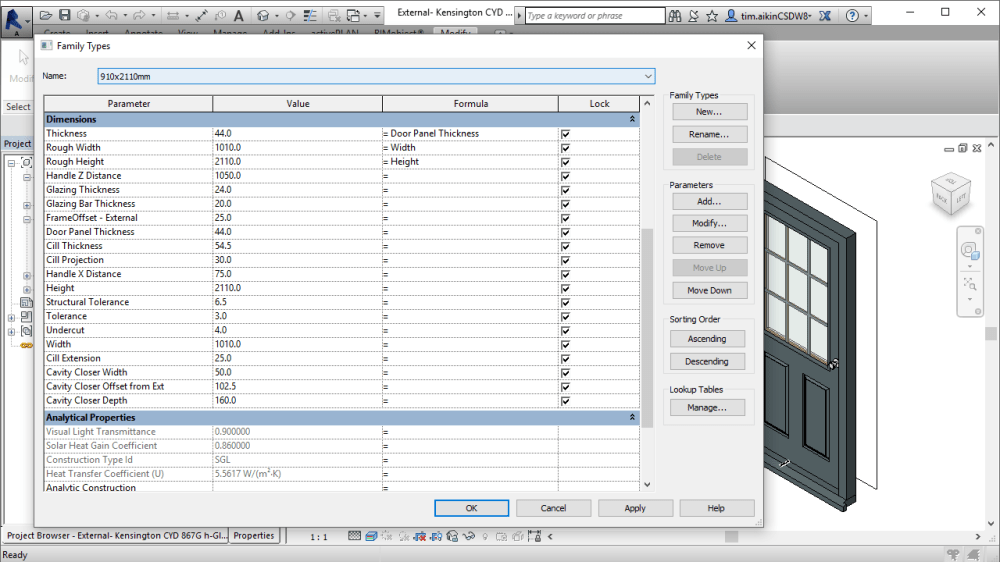Switch to the Project Browser tab at bottom

(116, 536)
